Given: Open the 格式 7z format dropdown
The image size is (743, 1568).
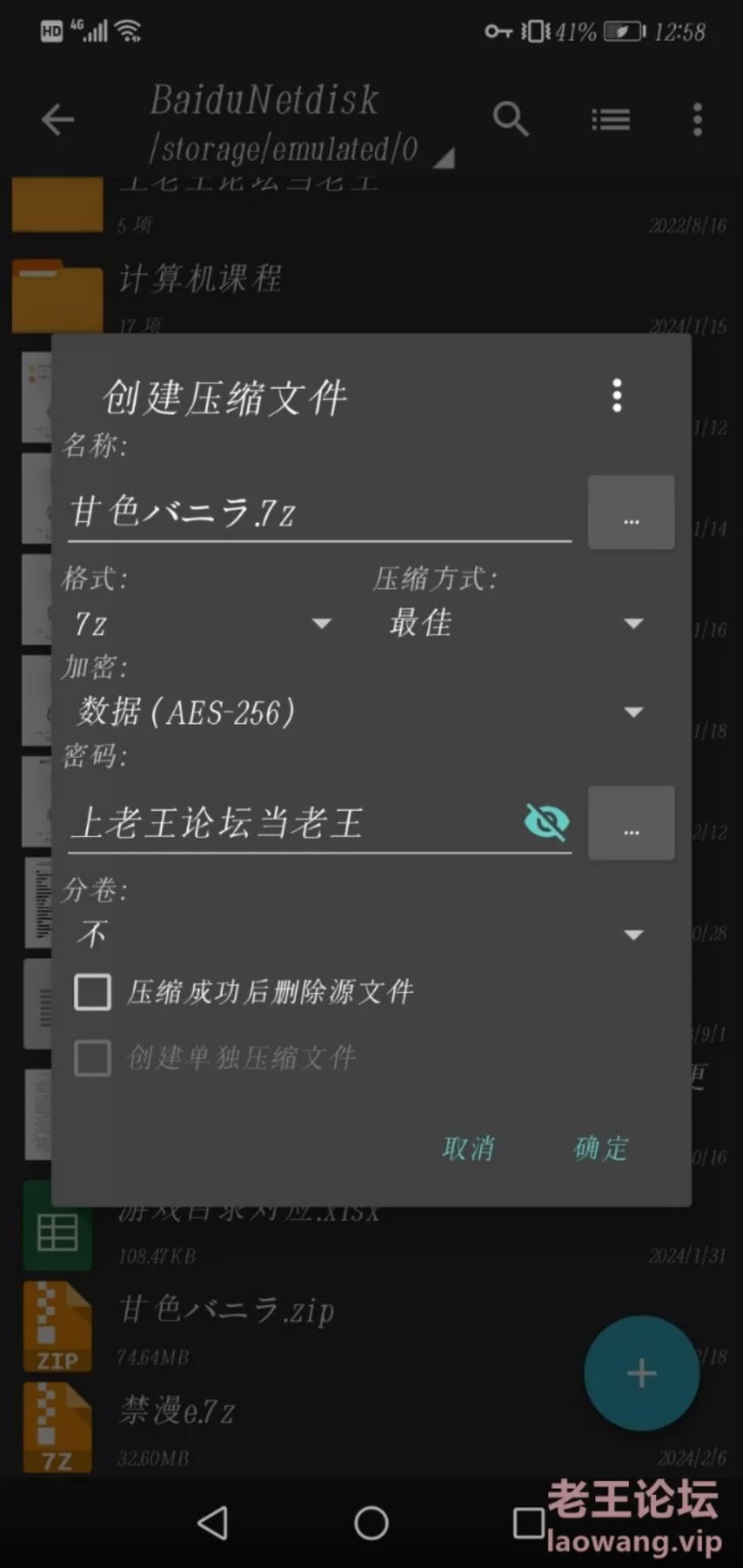Looking at the screenshot, I should click(x=203, y=623).
